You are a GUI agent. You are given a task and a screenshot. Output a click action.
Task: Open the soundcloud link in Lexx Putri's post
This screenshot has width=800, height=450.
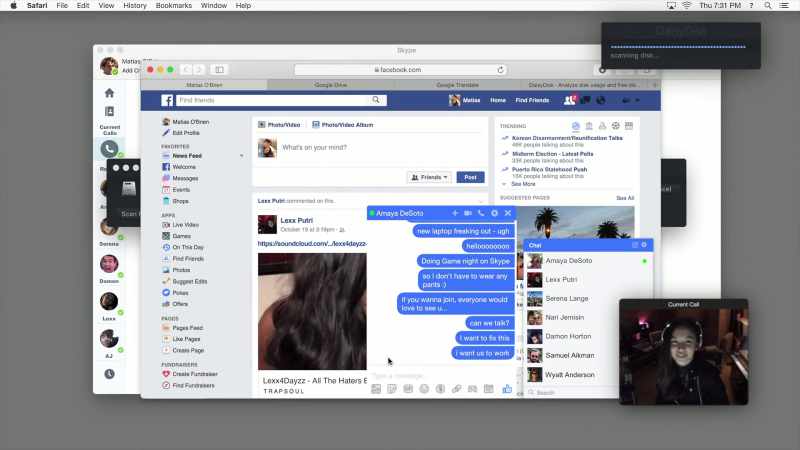tap(312, 244)
